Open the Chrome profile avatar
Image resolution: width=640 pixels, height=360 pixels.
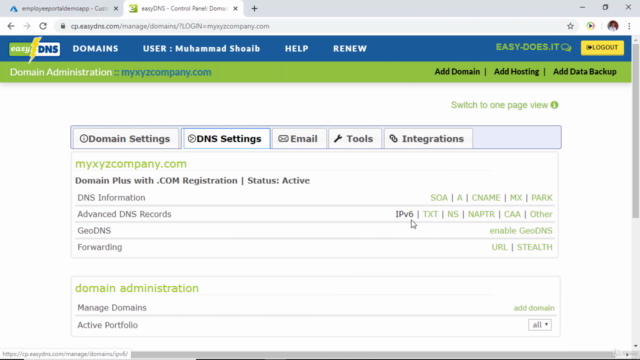tap(613, 26)
